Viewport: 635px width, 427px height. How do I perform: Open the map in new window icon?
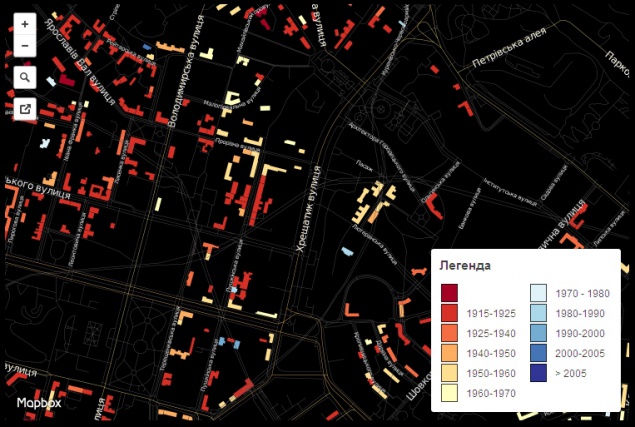click(x=25, y=109)
